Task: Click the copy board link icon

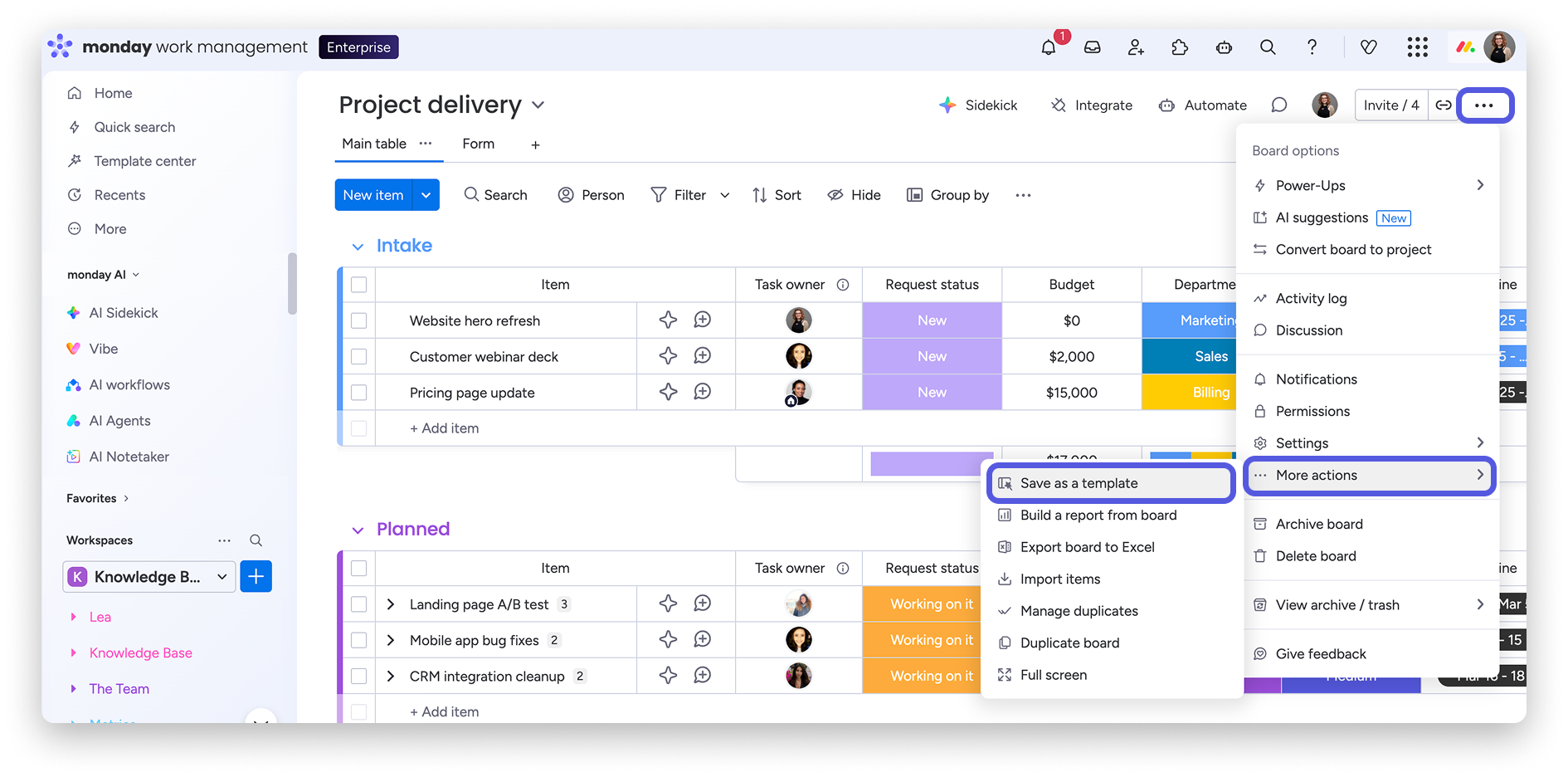Action: coord(1444,105)
